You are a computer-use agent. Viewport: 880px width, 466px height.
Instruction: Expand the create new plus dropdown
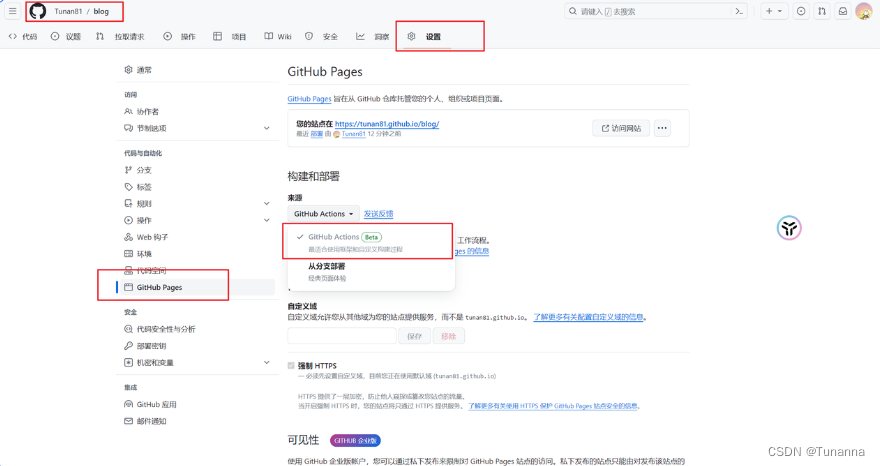tap(774, 11)
